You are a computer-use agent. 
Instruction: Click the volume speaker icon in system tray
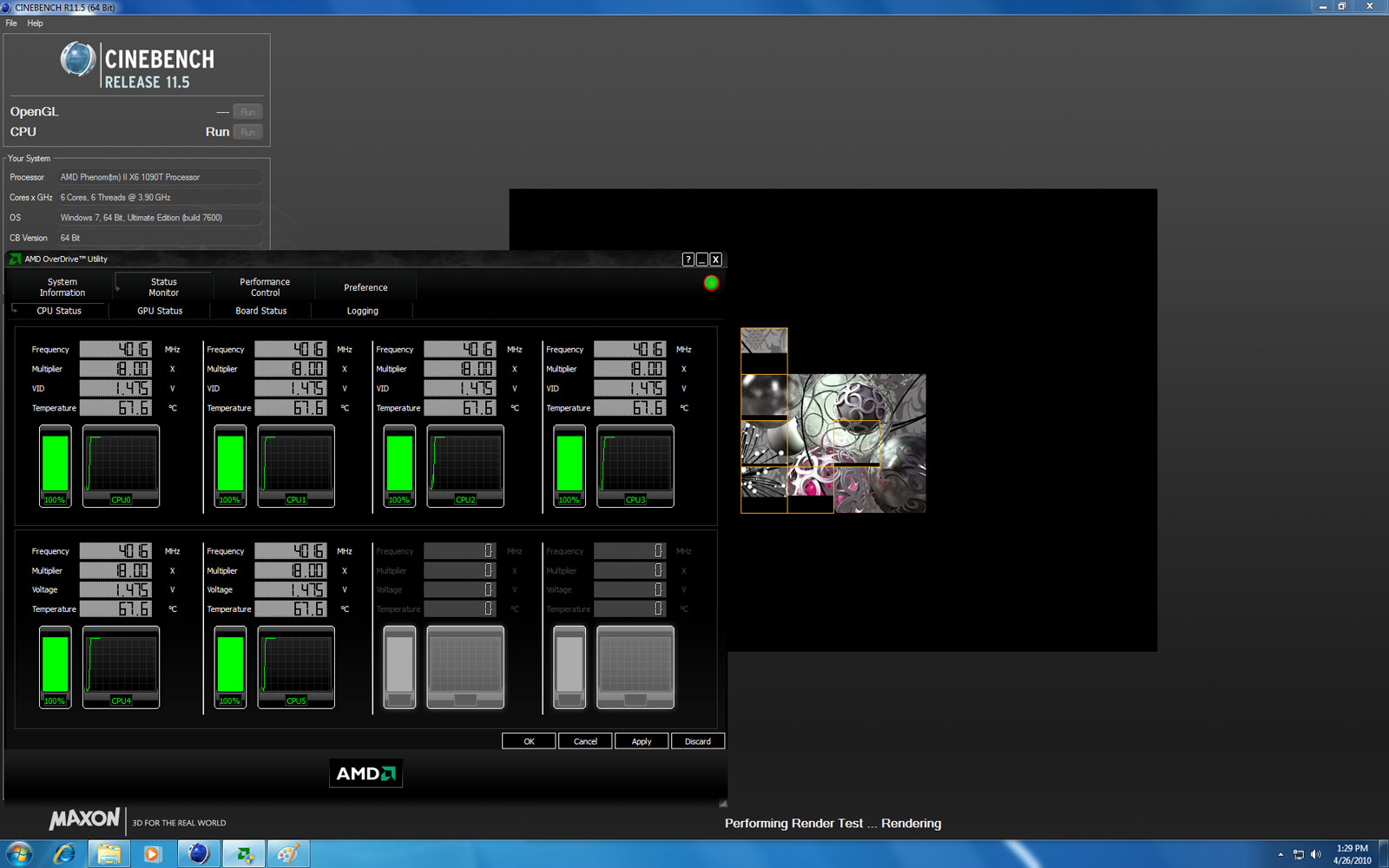(1316, 854)
